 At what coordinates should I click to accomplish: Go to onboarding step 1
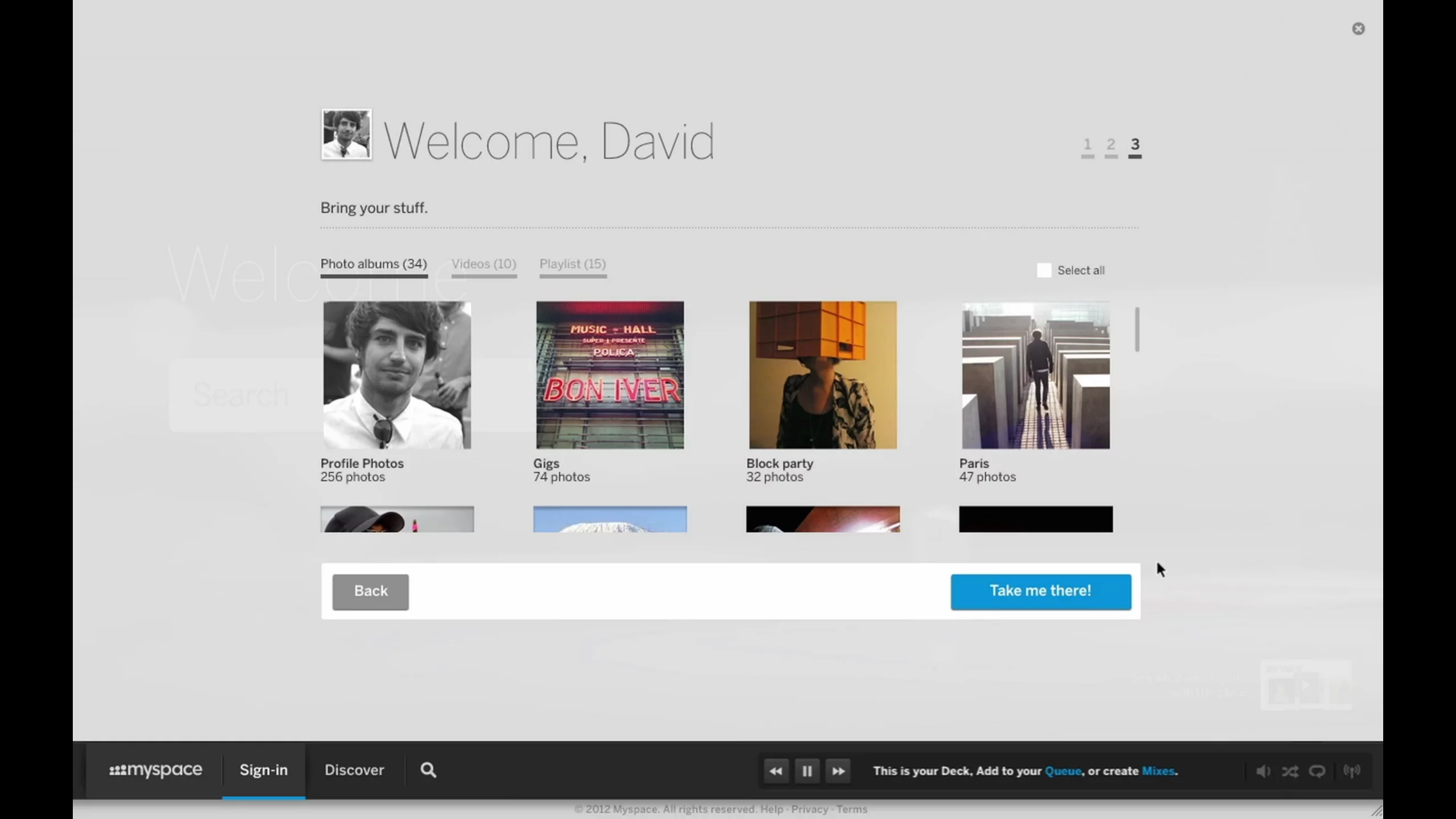pyautogui.click(x=1087, y=145)
